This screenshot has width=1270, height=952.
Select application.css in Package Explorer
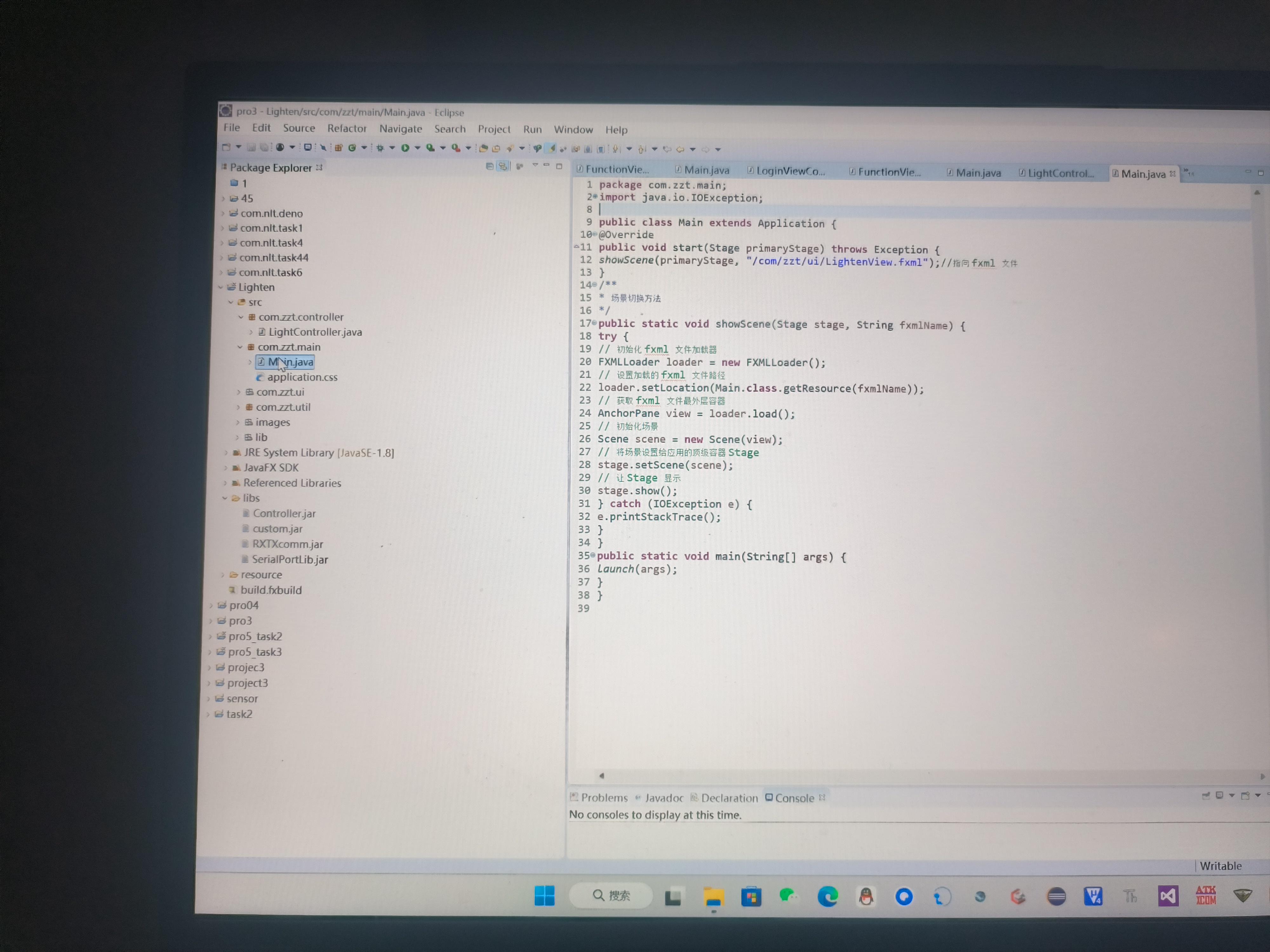pyautogui.click(x=303, y=377)
